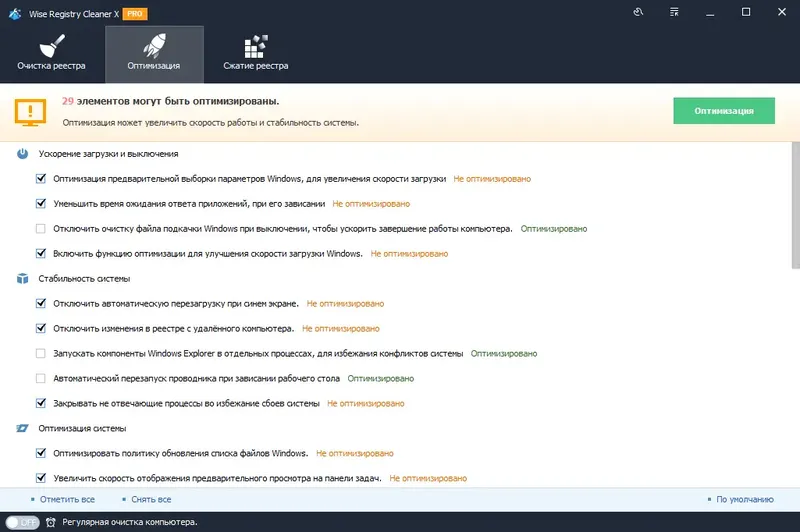Image resolution: width=800 pixels, height=532 pixels.
Task: Close the Wise Registry Cleaner window
Action: tap(781, 12)
